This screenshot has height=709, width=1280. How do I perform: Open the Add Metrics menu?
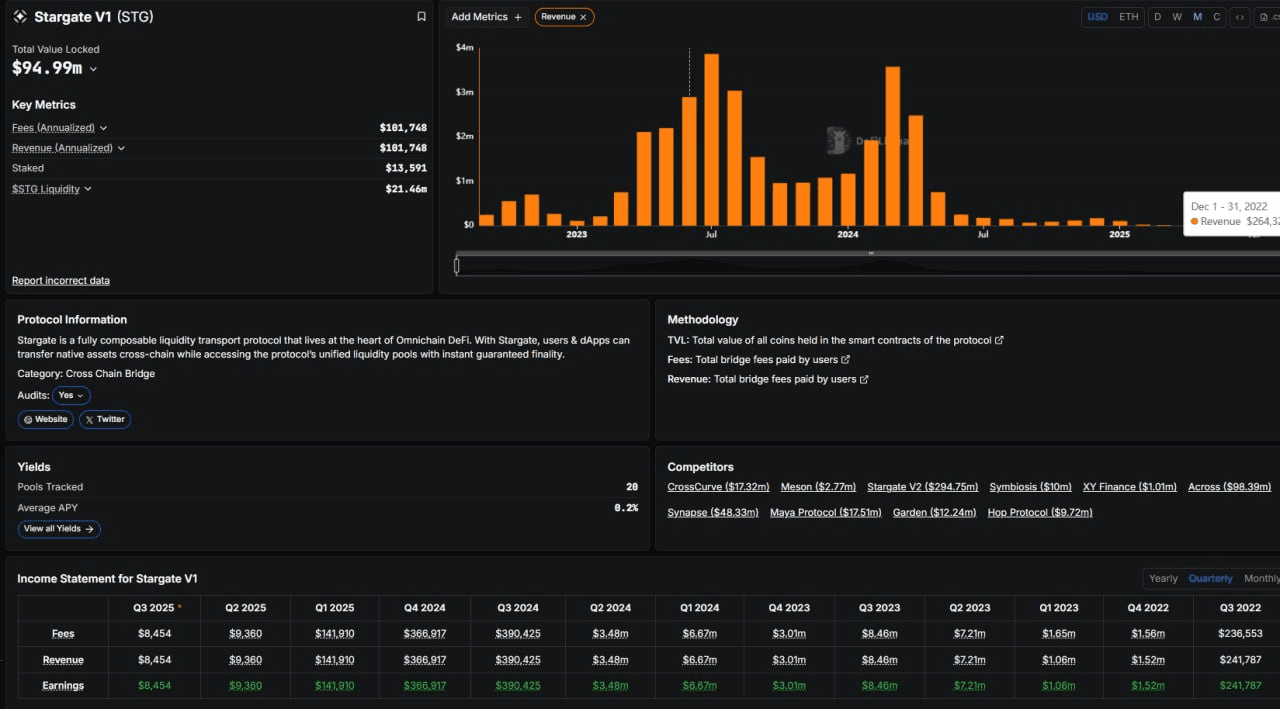[x=487, y=17]
